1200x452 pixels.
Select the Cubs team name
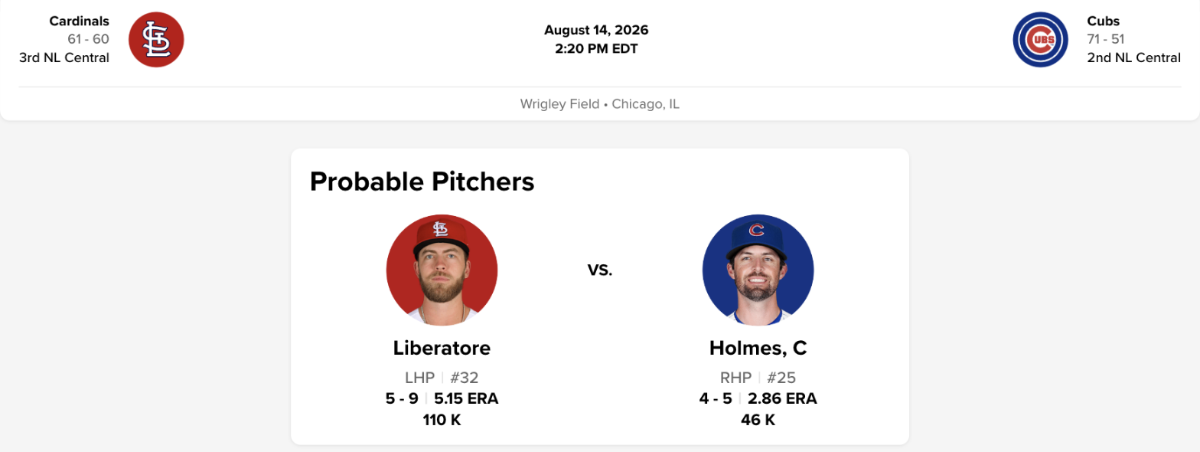tap(1104, 21)
